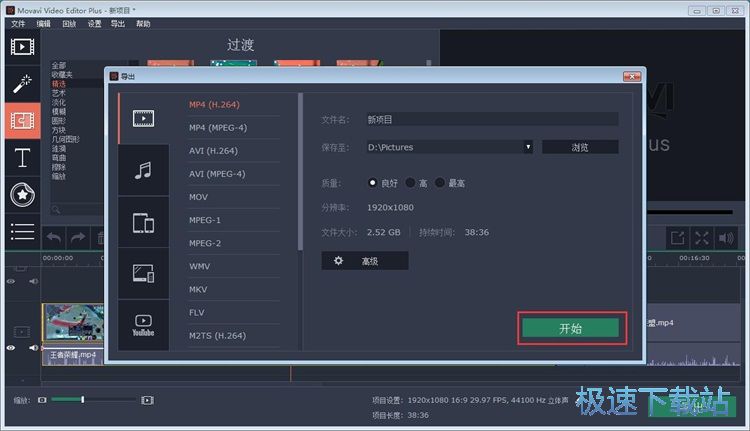Open the 文件 menu

point(18,23)
